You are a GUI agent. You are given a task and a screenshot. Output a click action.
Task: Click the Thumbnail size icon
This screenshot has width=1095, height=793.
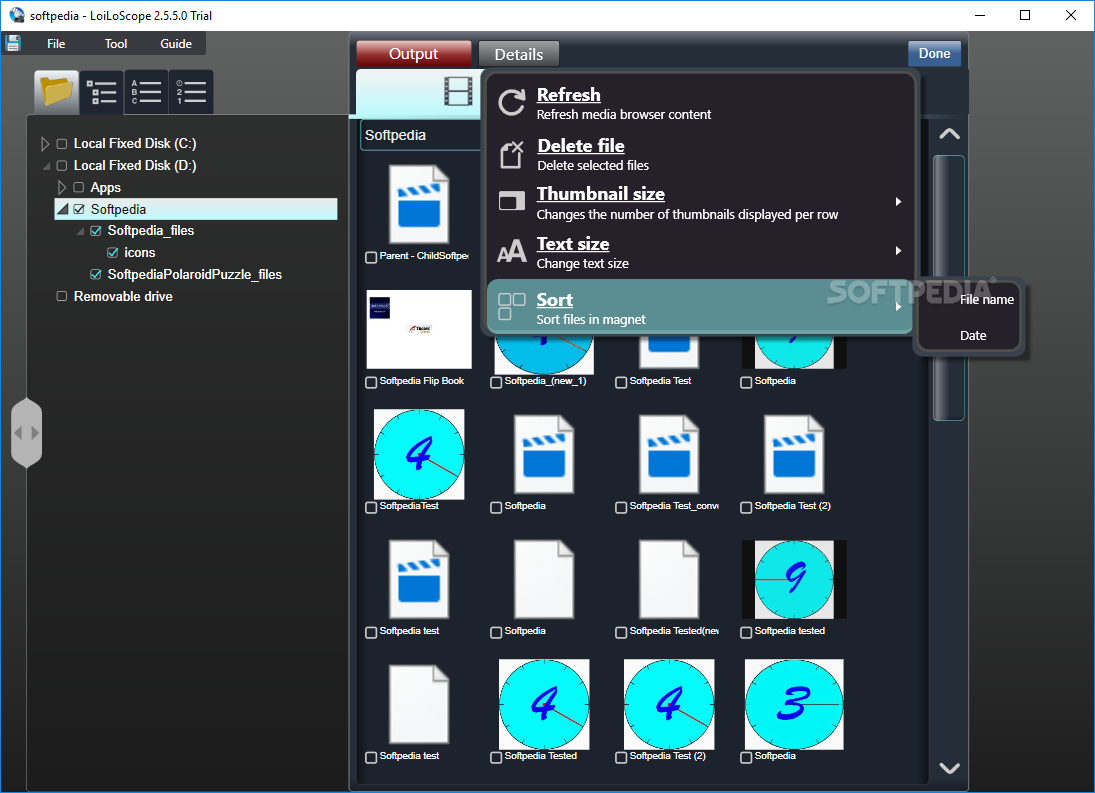tap(512, 201)
